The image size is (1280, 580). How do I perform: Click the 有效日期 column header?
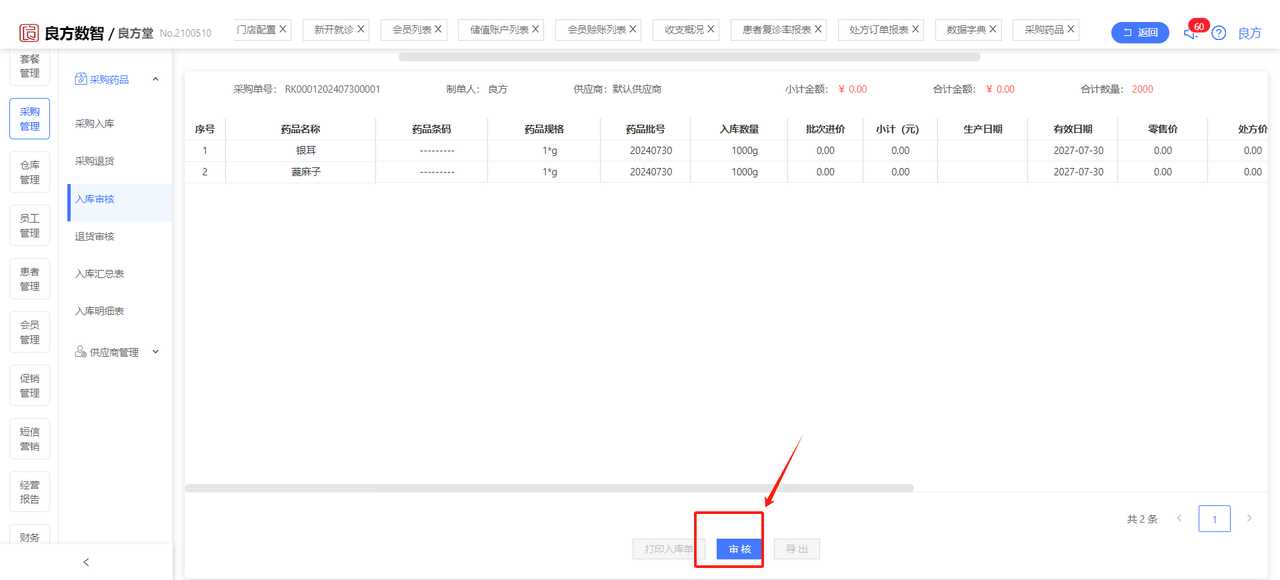tap(1072, 129)
